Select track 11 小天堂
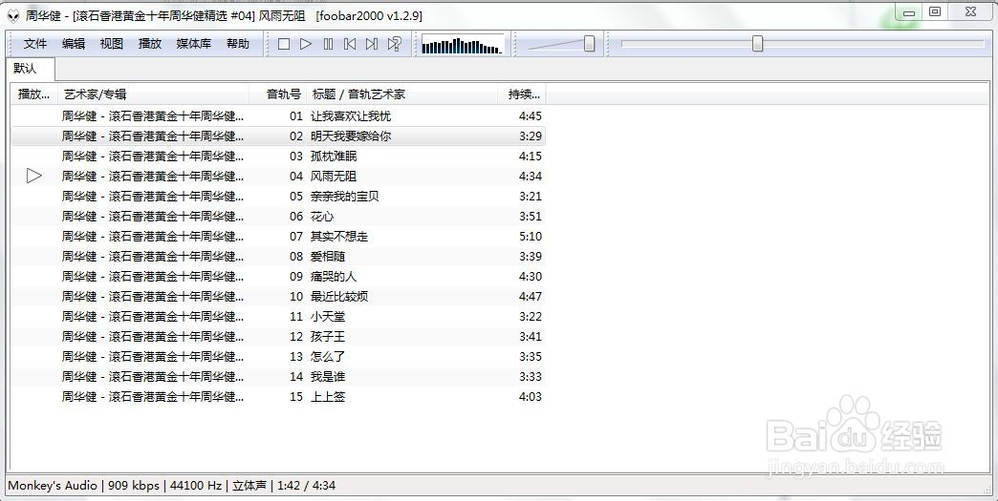This screenshot has height=501, width=998. pos(279,316)
